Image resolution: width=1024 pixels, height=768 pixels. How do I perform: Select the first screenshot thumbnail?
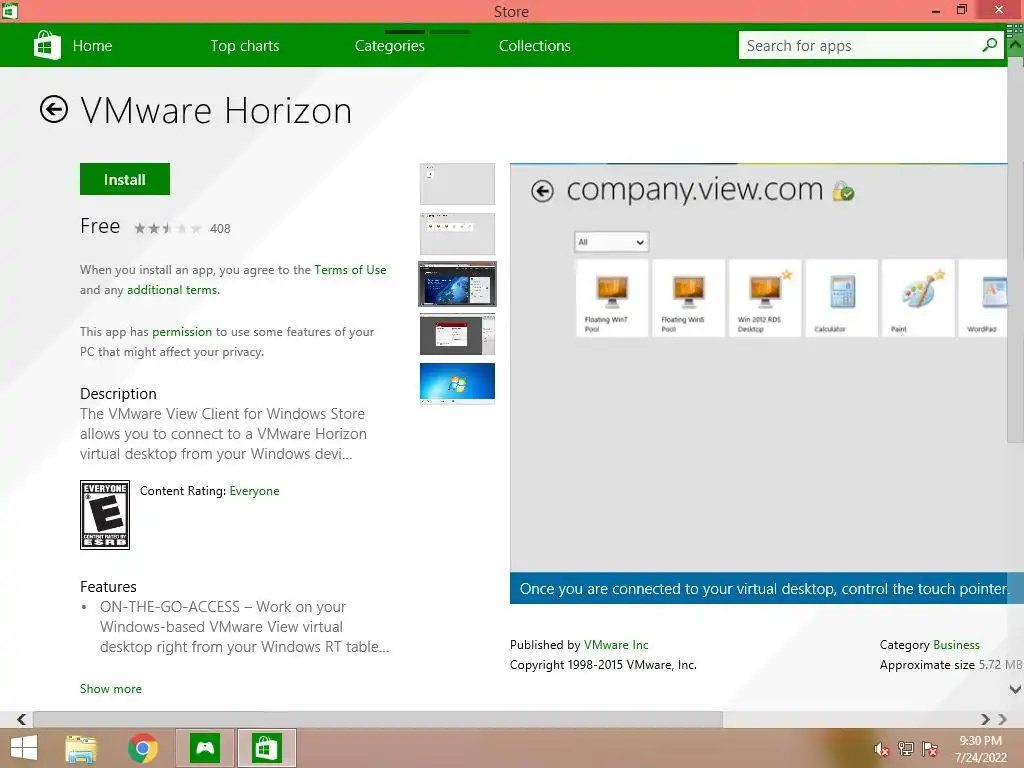tap(457, 184)
